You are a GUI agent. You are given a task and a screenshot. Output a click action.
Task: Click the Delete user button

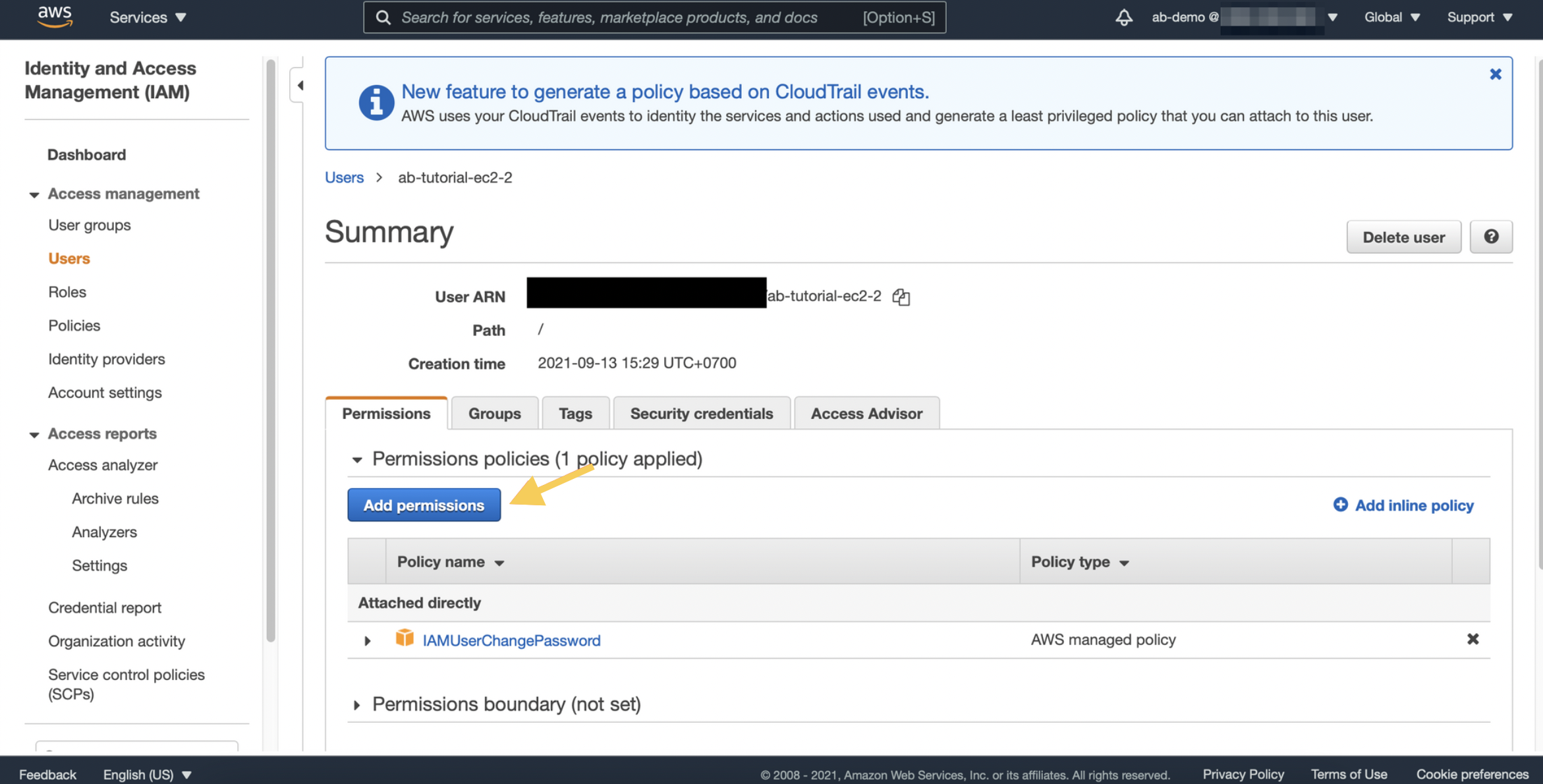(x=1403, y=237)
